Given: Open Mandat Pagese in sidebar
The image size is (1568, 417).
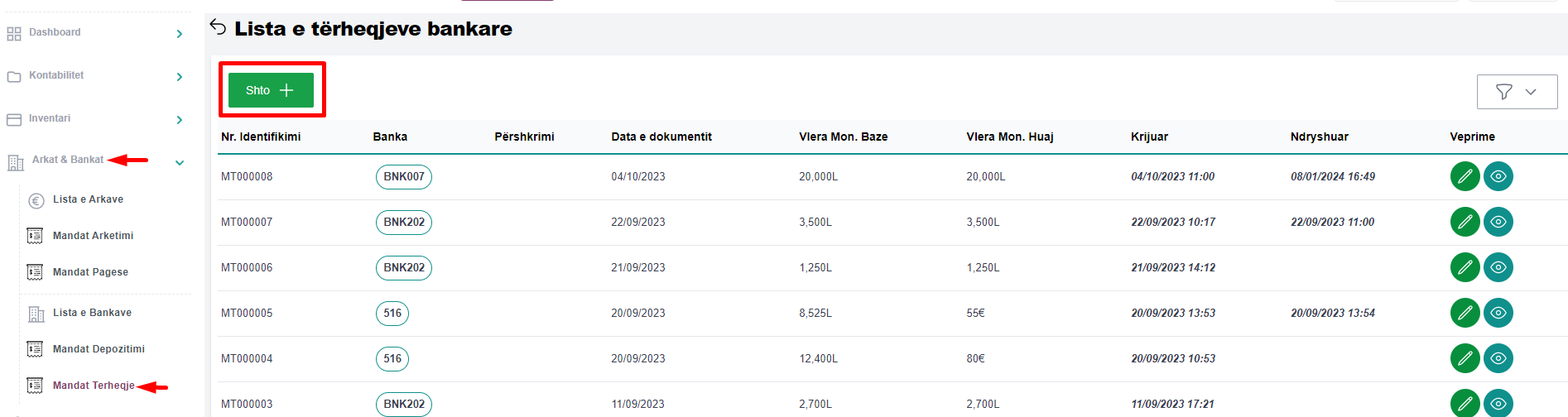Looking at the screenshot, I should 90,272.
